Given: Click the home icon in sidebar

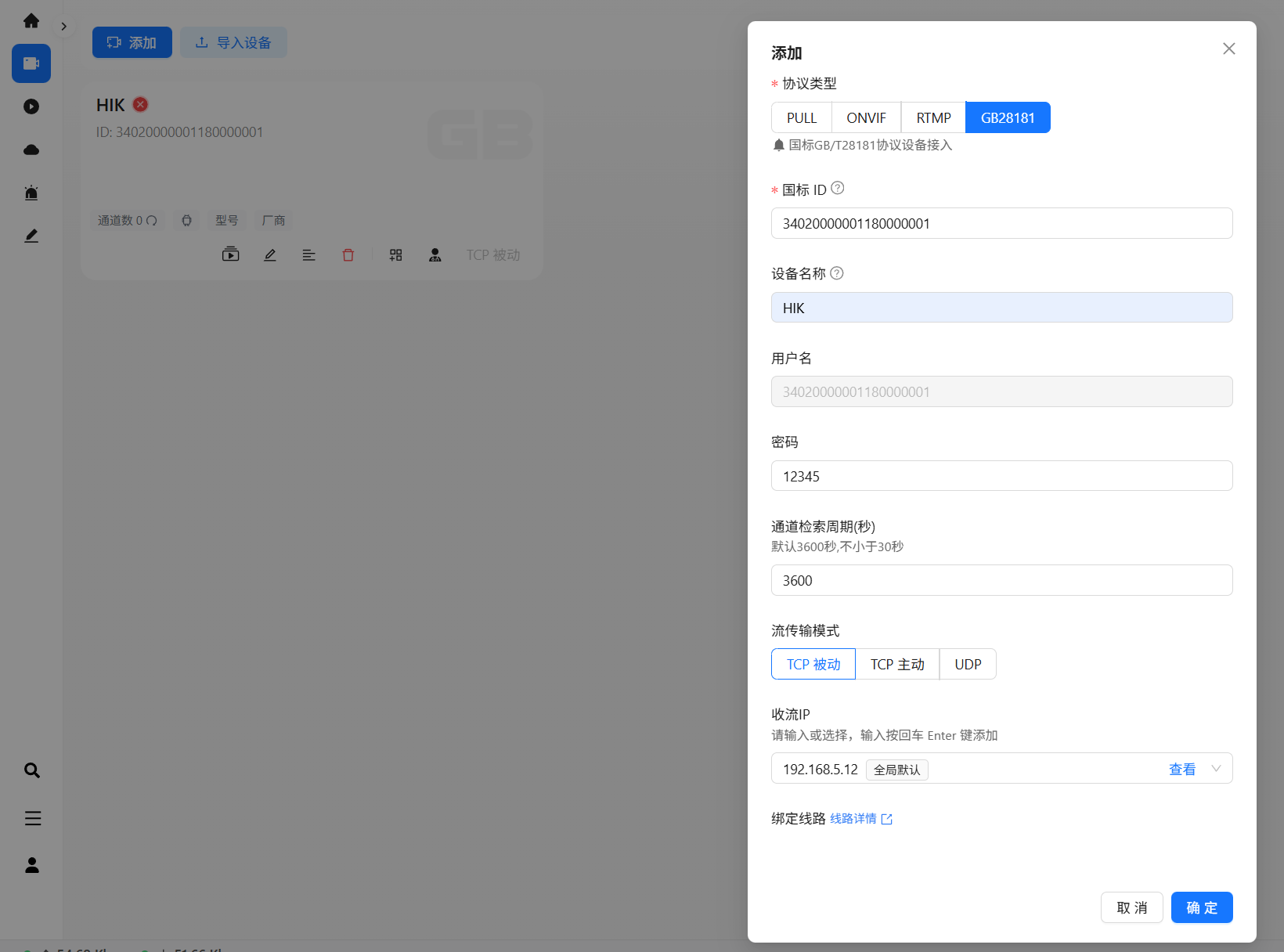Looking at the screenshot, I should tap(31, 20).
